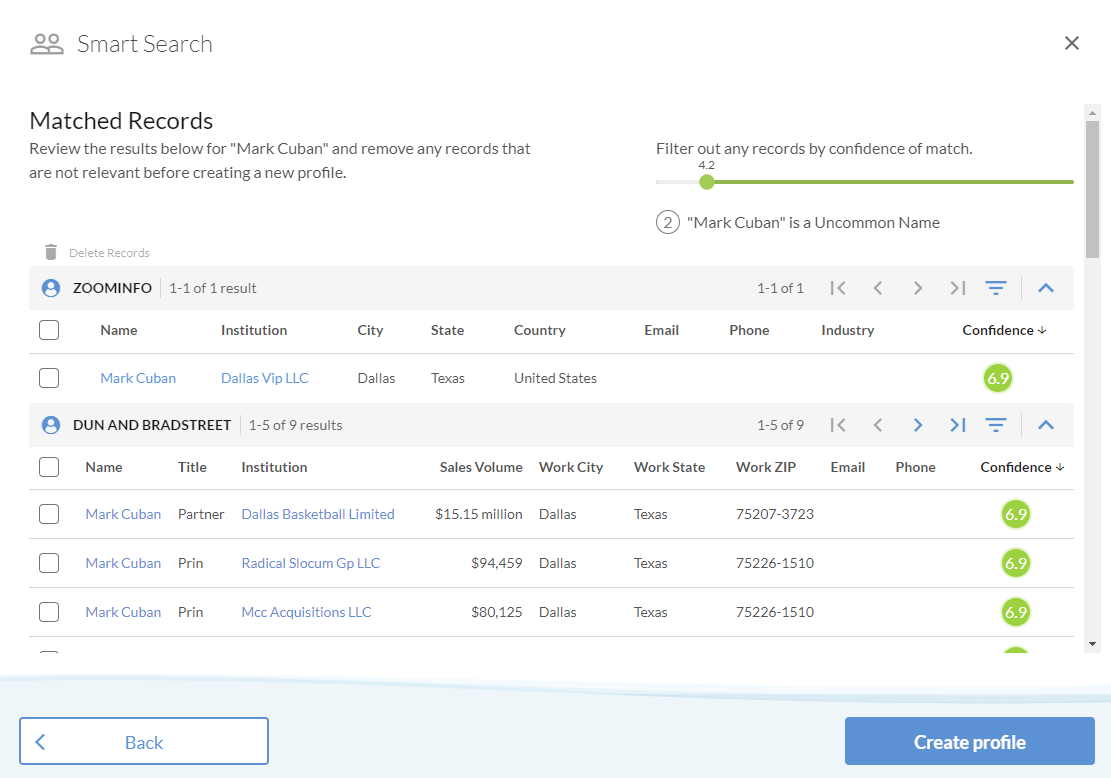
Task: Open the Dun and Bradstreet filter icon
Action: pyautogui.click(x=995, y=425)
